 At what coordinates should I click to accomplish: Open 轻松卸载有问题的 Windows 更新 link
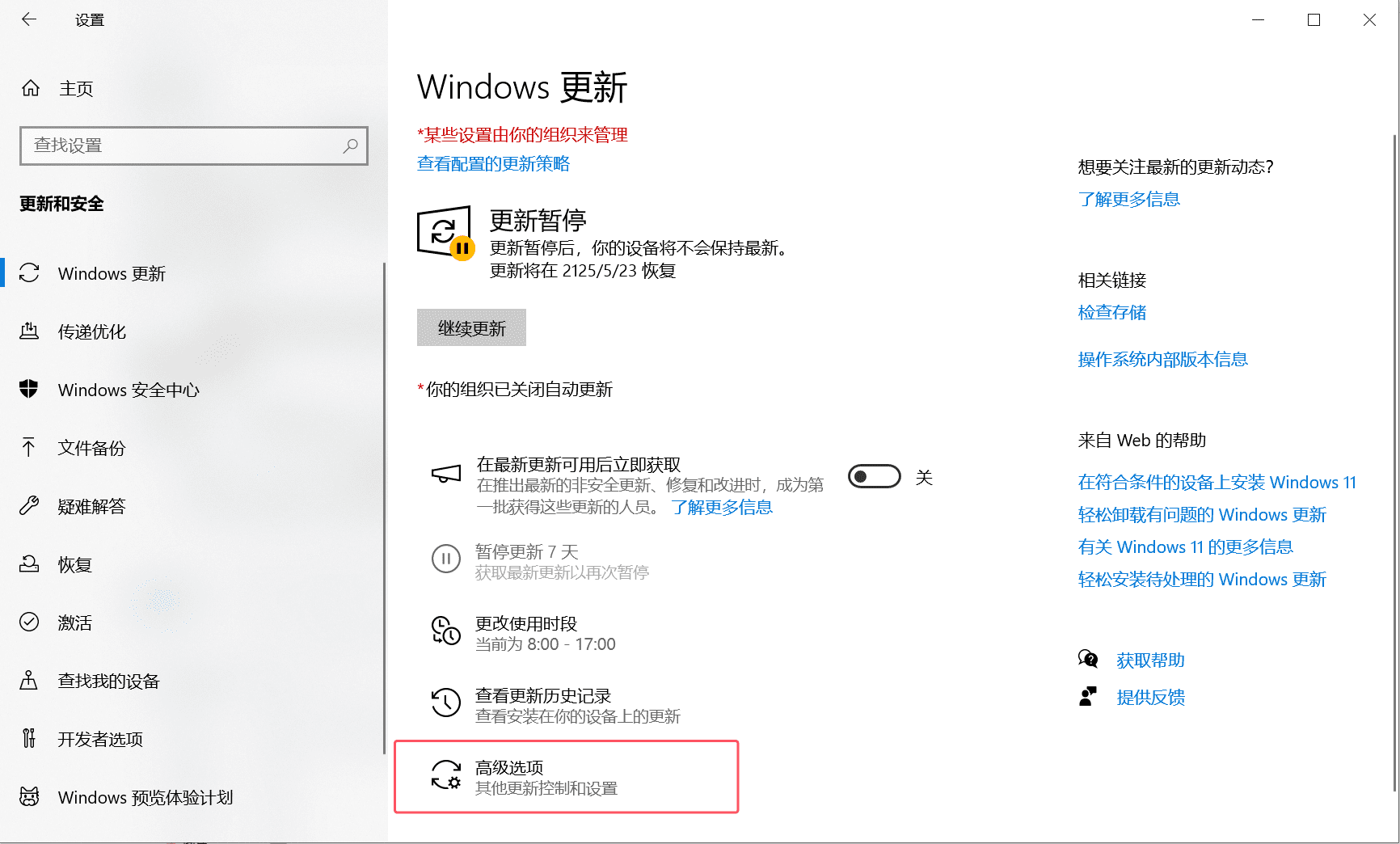pyautogui.click(x=1202, y=514)
